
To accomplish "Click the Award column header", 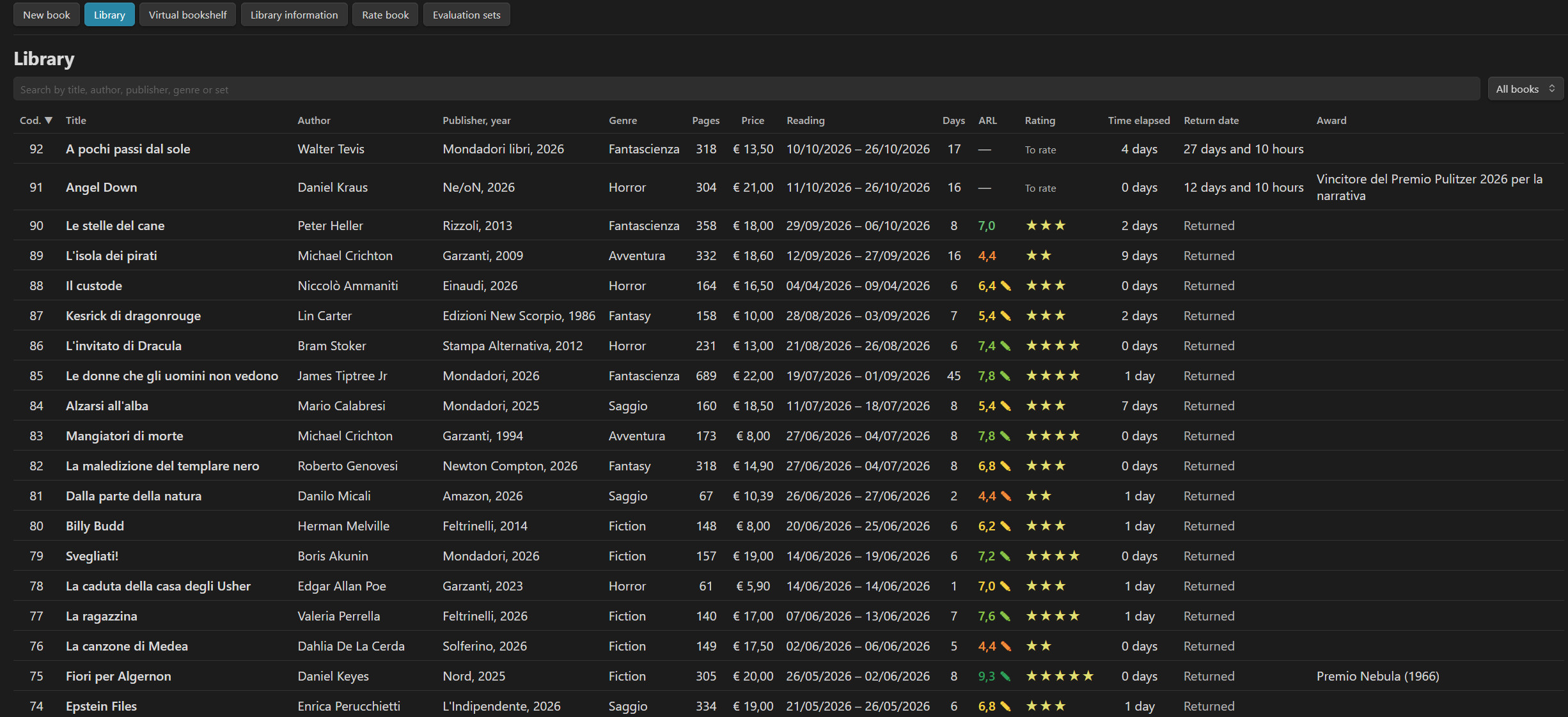I will [x=1331, y=120].
